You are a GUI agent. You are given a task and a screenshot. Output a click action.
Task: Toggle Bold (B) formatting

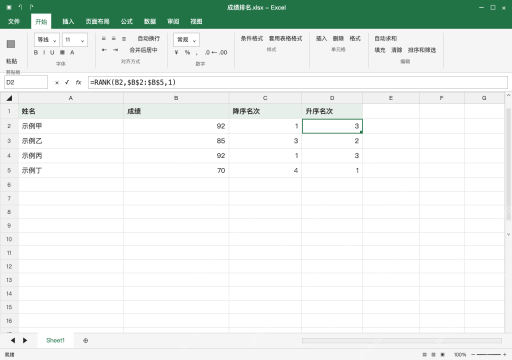pyautogui.click(x=36, y=52)
